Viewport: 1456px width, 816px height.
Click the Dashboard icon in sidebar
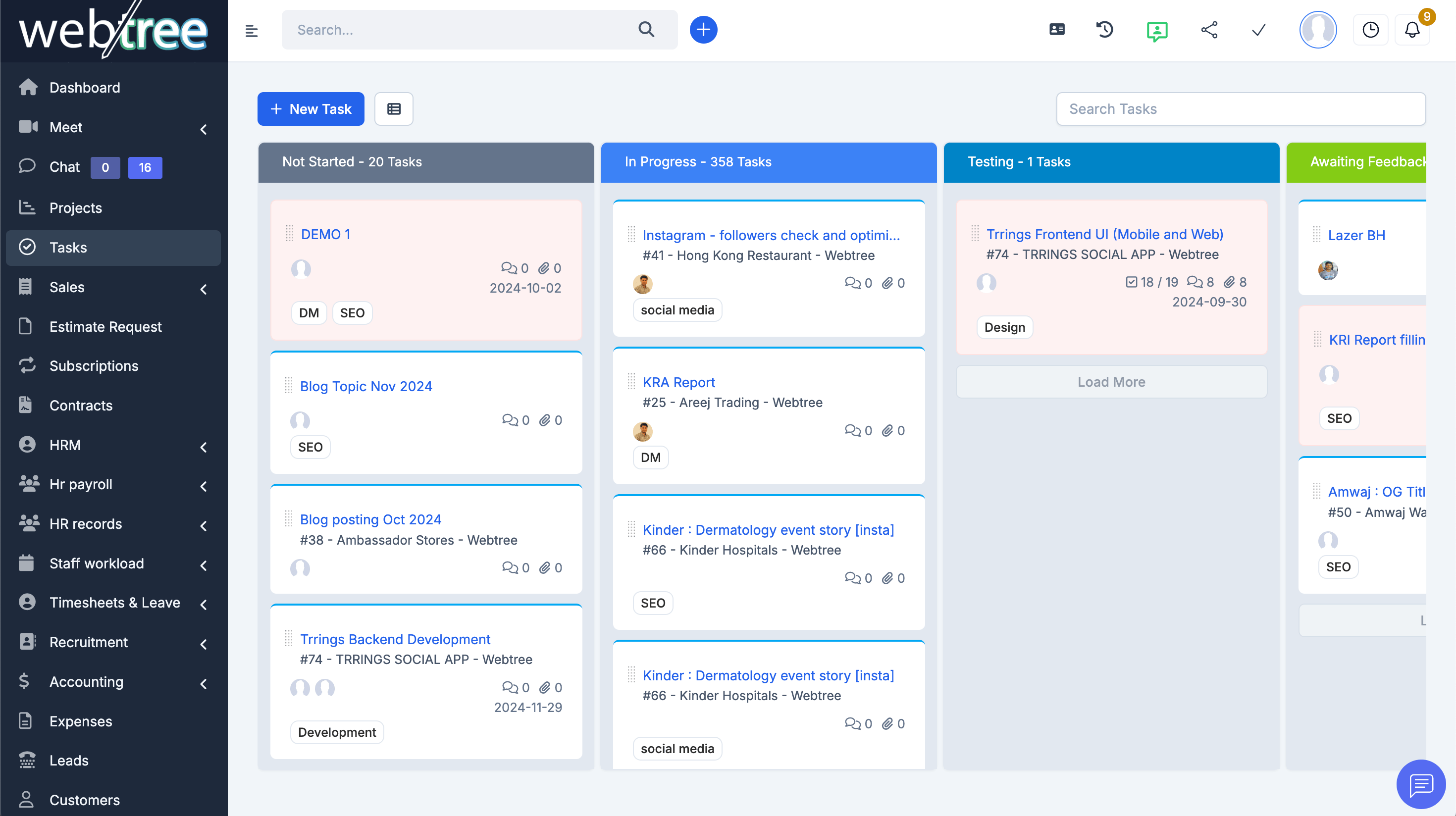click(28, 88)
